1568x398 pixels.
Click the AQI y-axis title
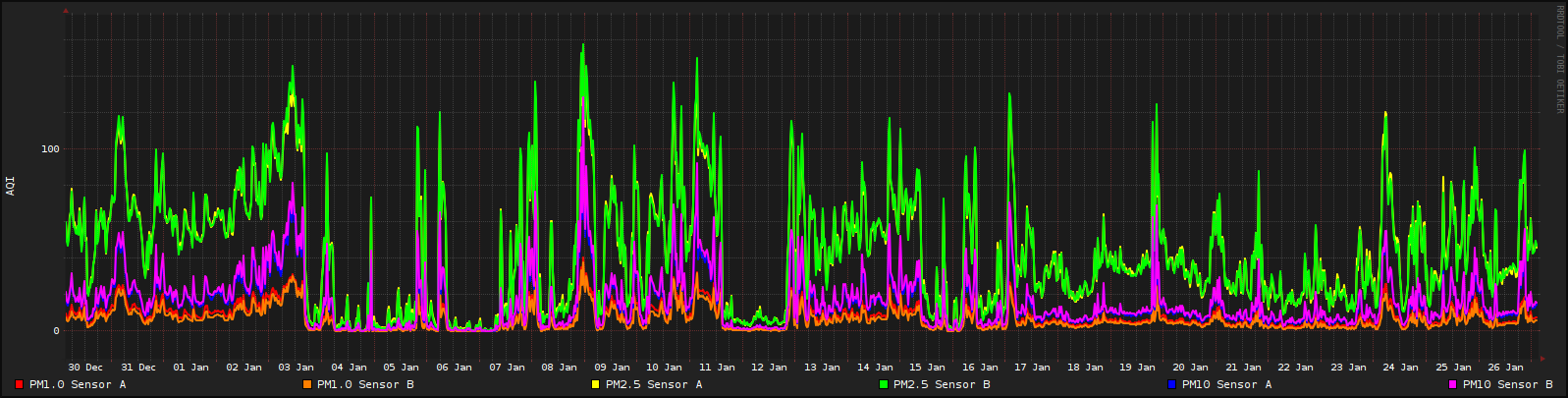point(11,186)
